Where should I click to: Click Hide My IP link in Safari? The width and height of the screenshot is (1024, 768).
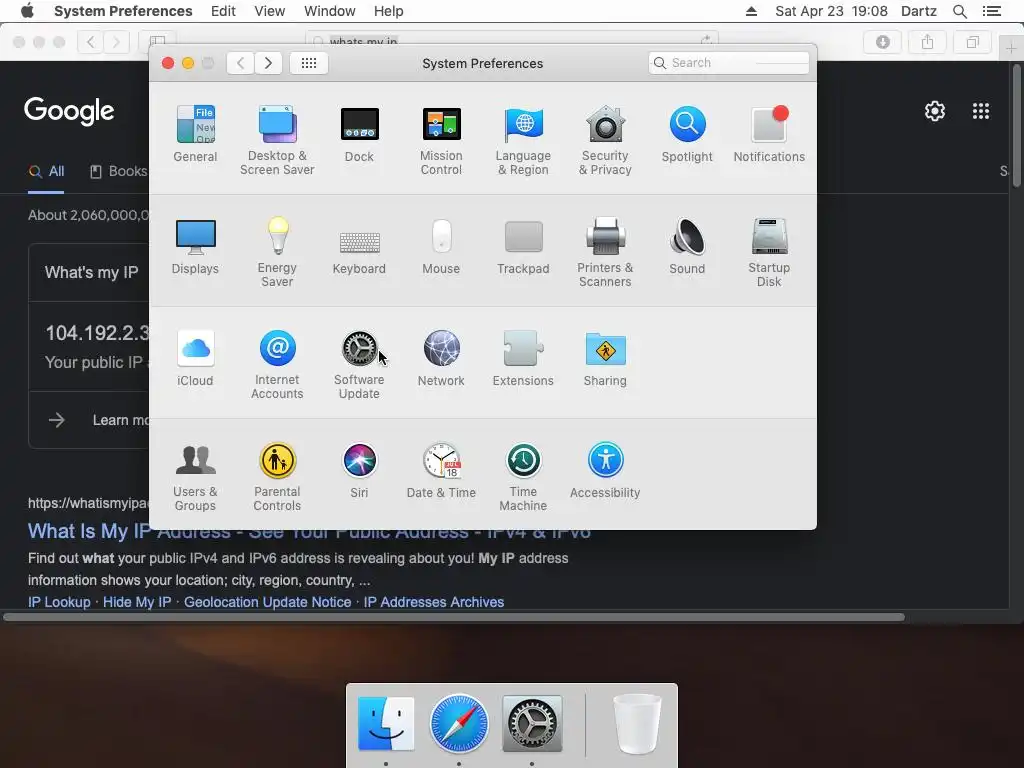137,602
